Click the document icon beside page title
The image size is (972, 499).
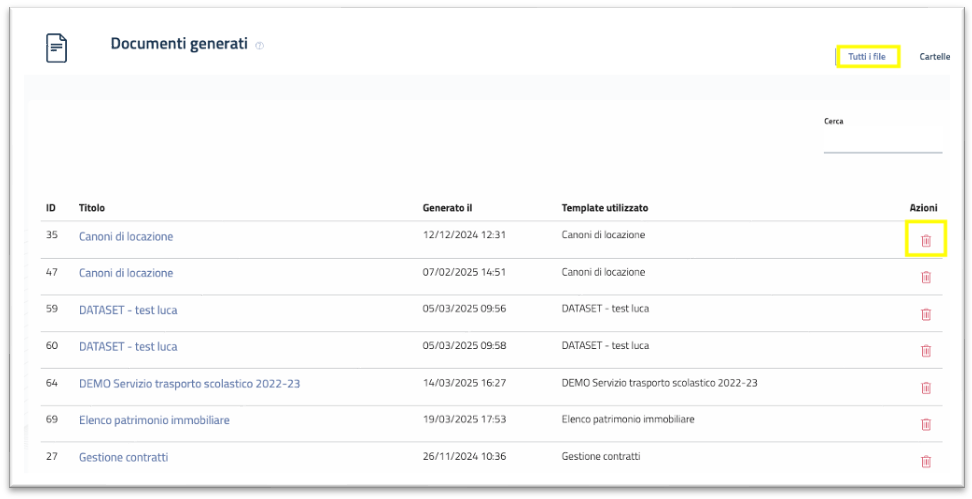coord(57,48)
